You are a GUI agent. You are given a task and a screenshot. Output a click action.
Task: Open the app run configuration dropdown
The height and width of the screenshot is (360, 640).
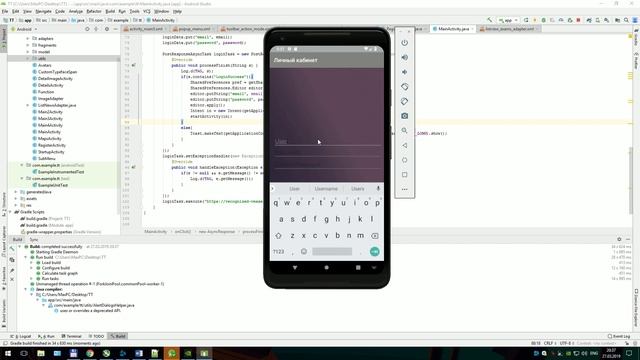508,20
